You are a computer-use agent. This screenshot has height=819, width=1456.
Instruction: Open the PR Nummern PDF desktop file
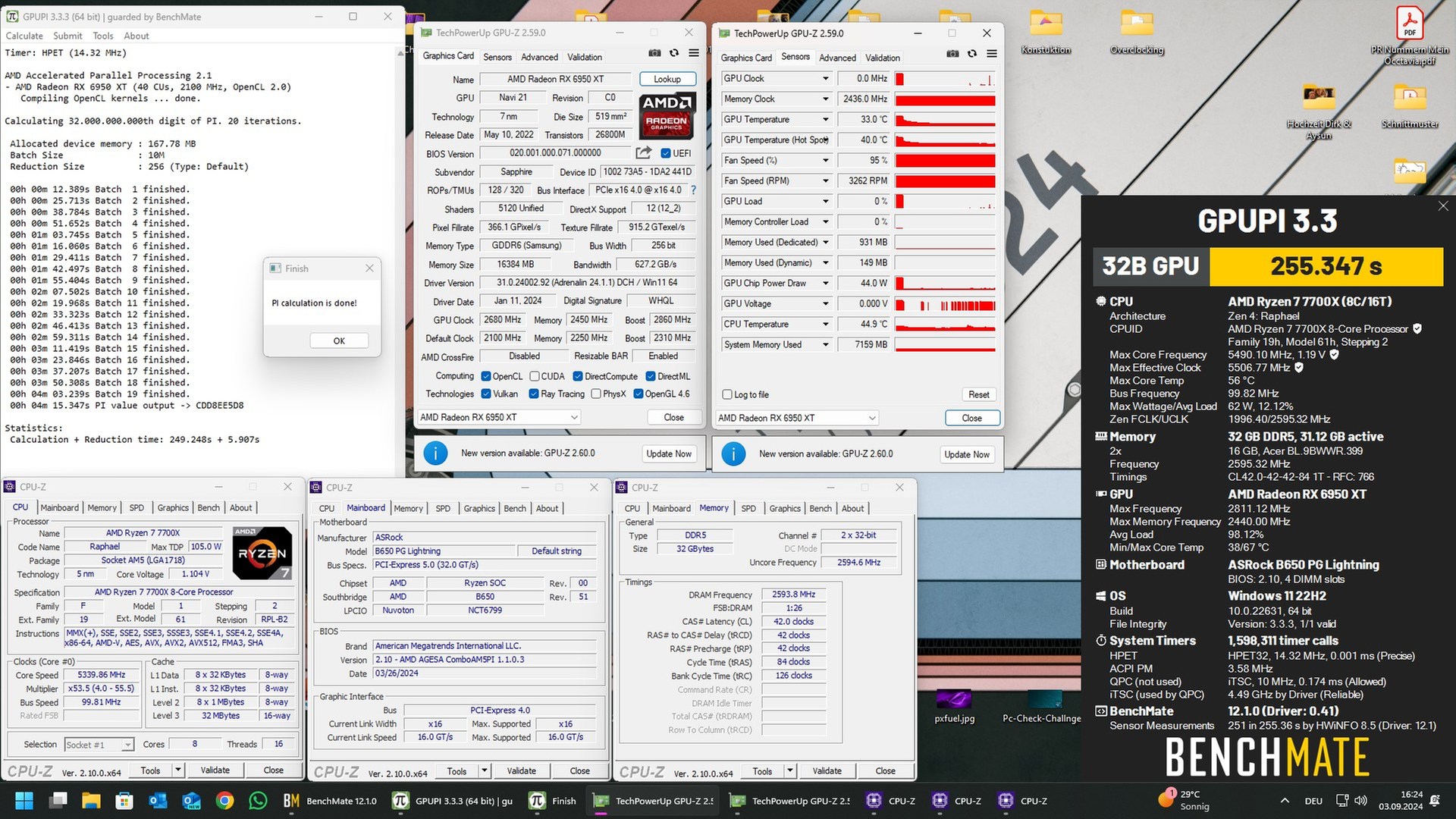click(1410, 36)
